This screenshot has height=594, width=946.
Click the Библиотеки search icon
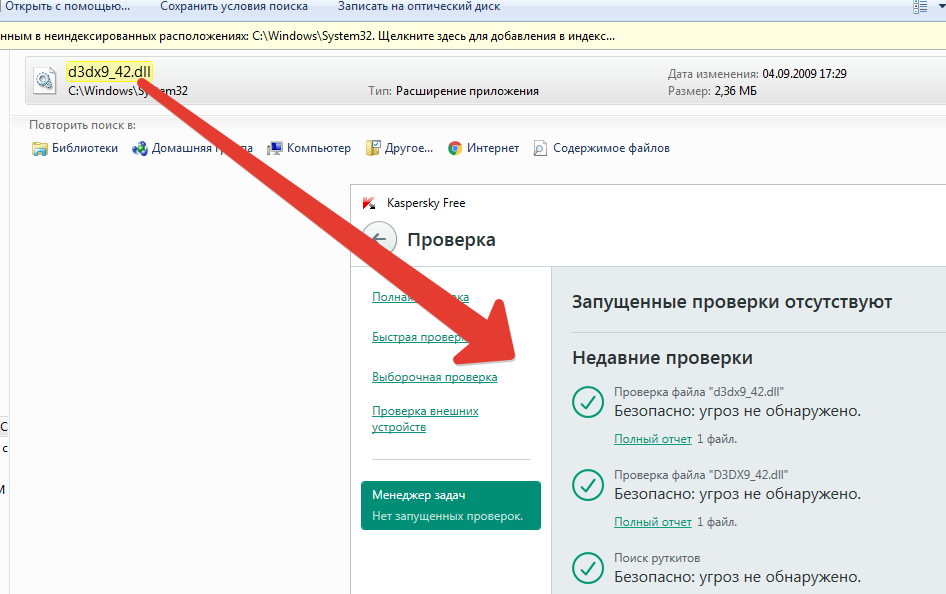[40, 147]
